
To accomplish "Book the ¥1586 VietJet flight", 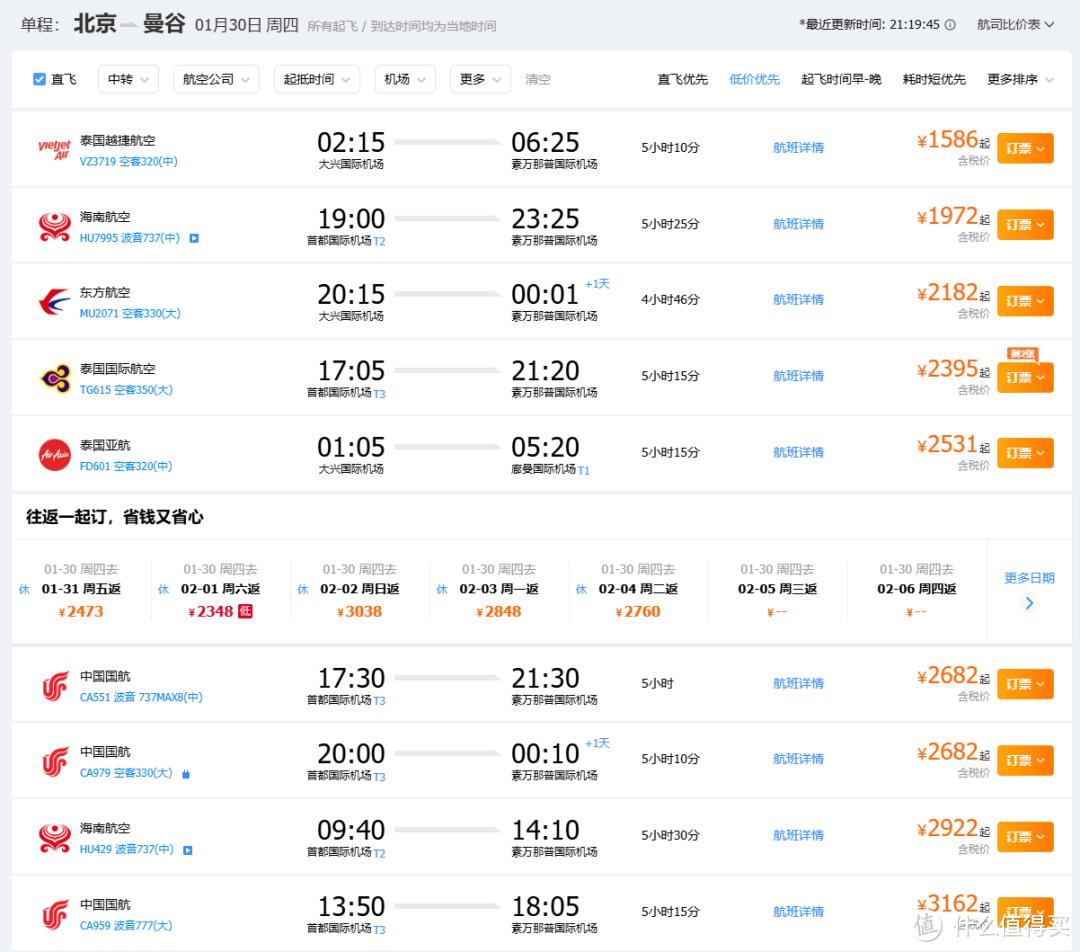I will click(1025, 148).
